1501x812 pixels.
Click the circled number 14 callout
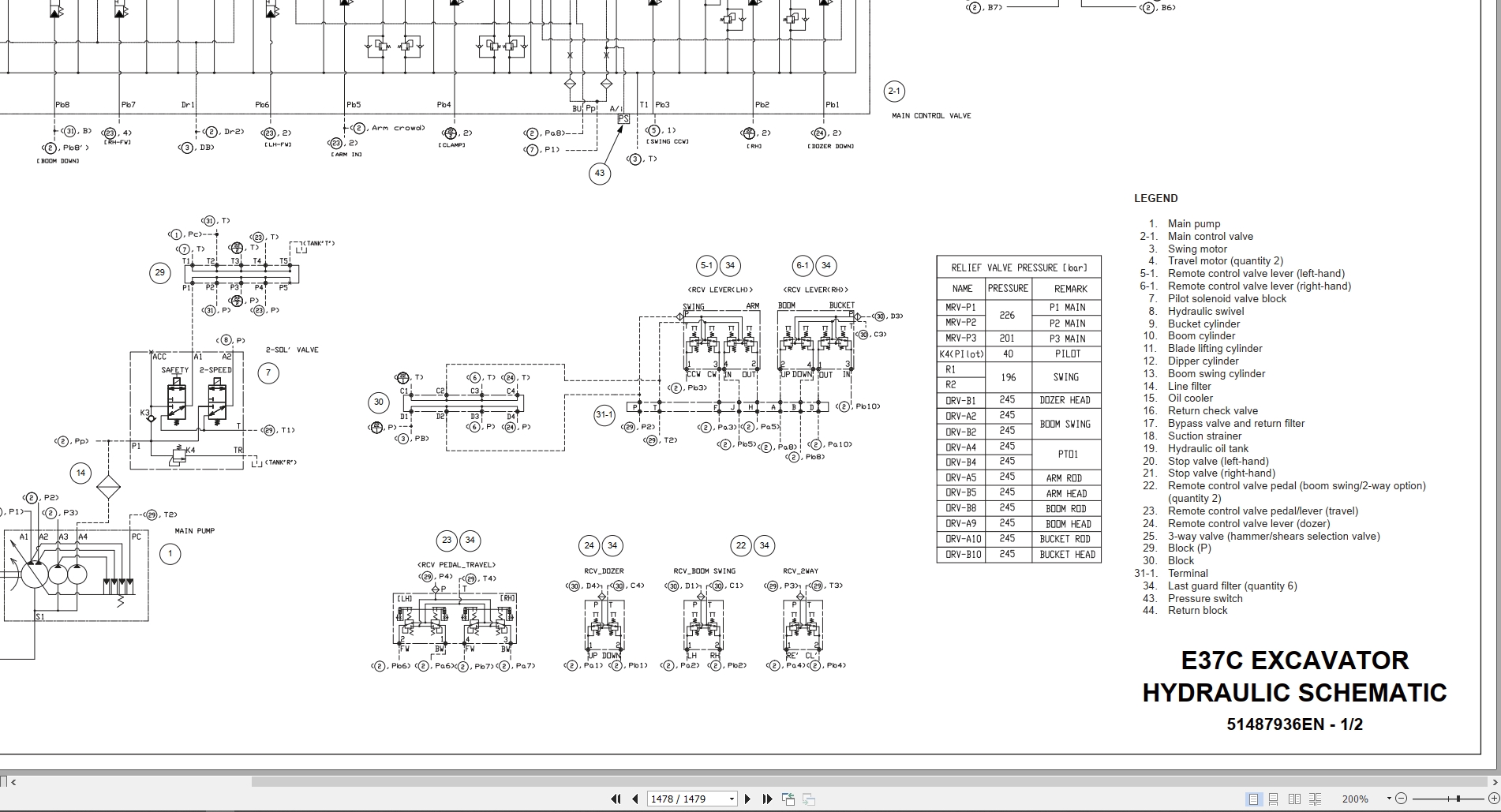click(80, 473)
